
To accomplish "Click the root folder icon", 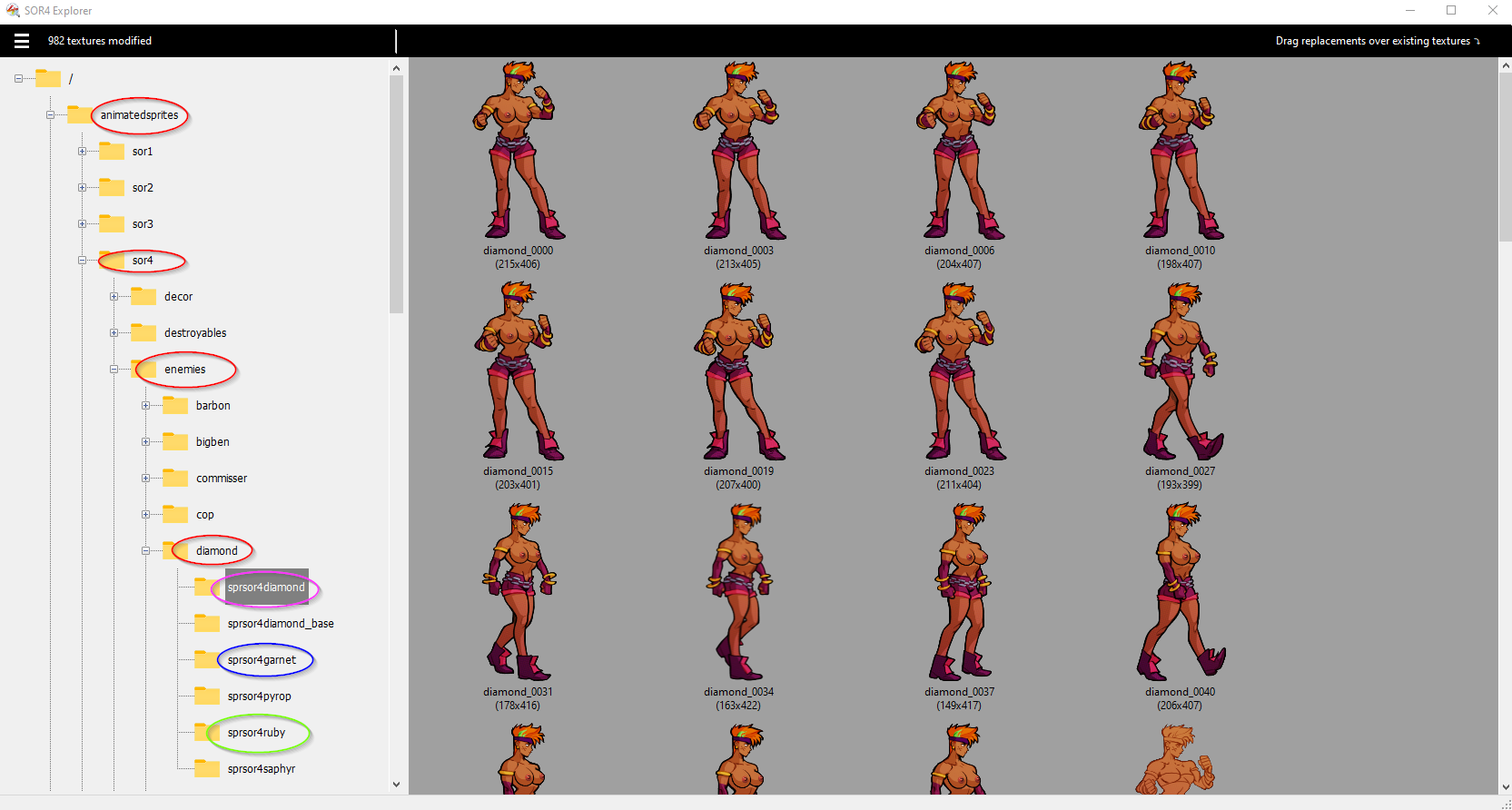I will [x=48, y=78].
